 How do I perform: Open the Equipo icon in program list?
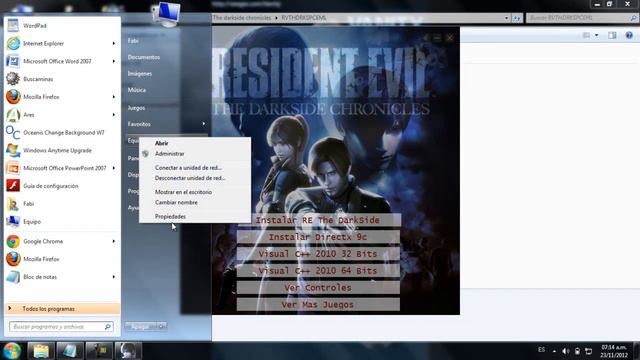click(13, 222)
